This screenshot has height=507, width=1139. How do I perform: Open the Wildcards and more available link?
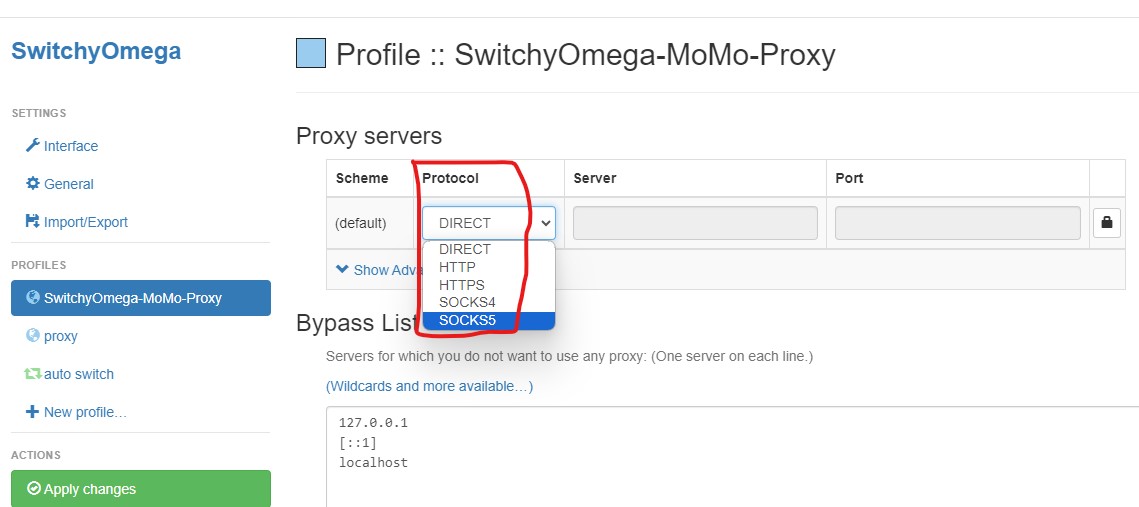point(429,386)
